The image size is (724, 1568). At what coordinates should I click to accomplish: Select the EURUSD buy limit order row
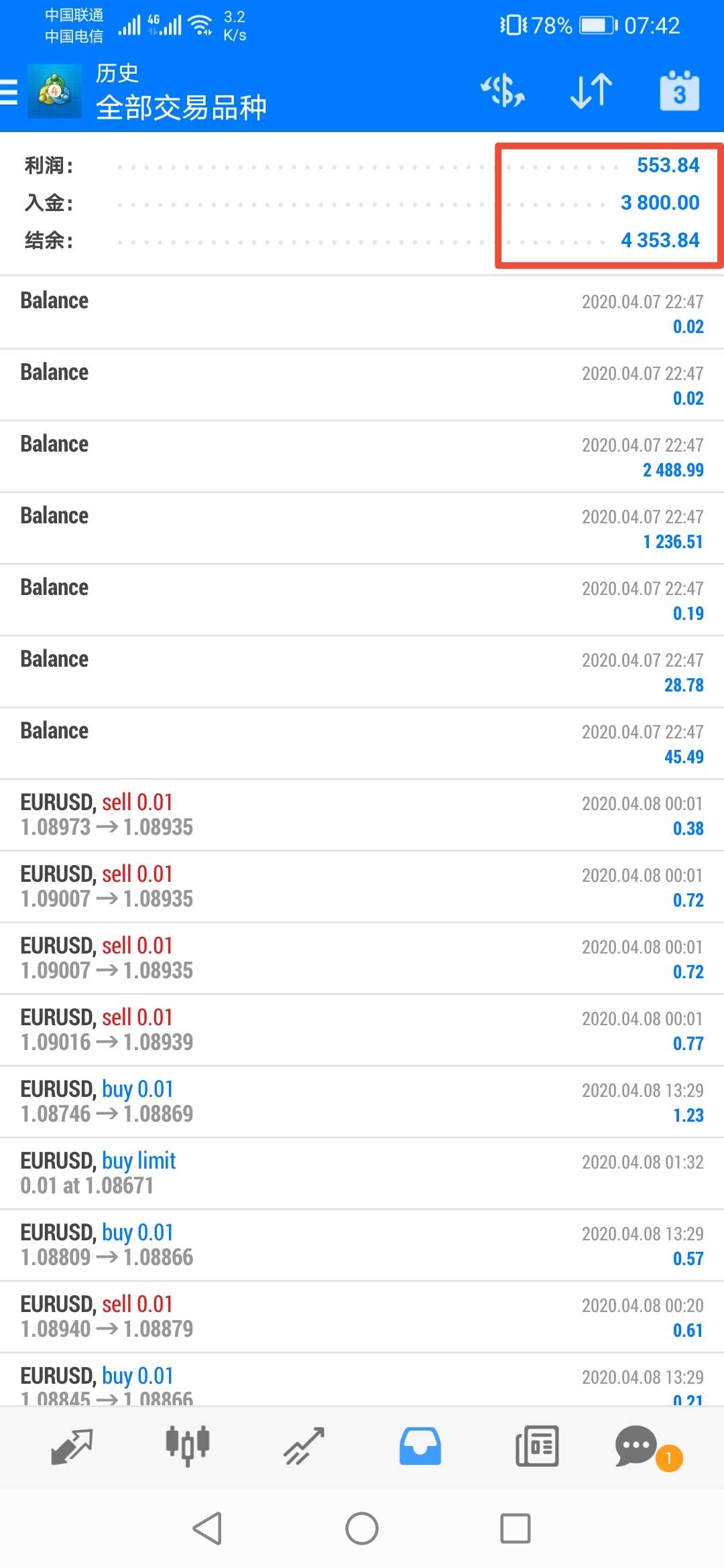point(362,1173)
